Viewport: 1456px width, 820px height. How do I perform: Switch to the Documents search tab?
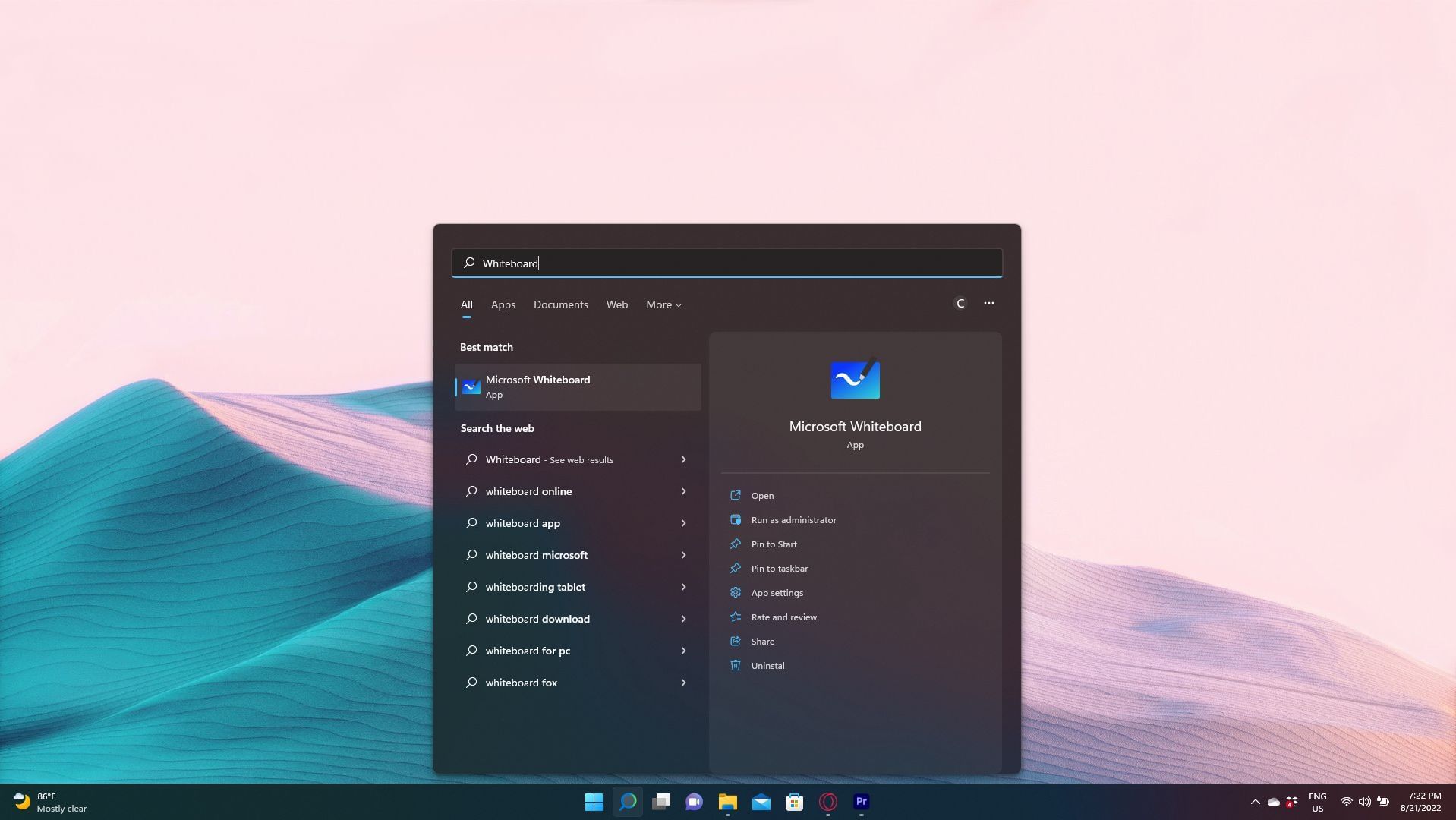tap(560, 304)
